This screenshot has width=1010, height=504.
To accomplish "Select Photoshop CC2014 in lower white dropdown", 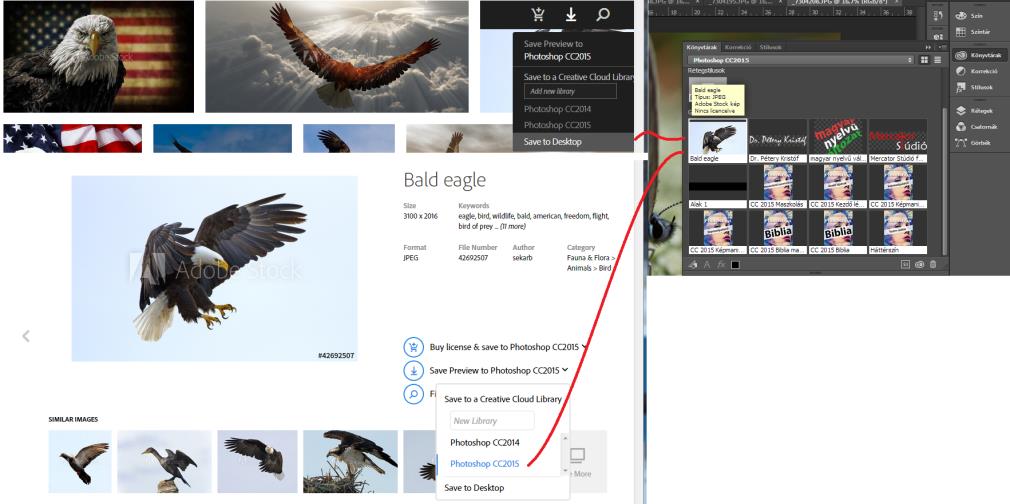I will point(484,443).
